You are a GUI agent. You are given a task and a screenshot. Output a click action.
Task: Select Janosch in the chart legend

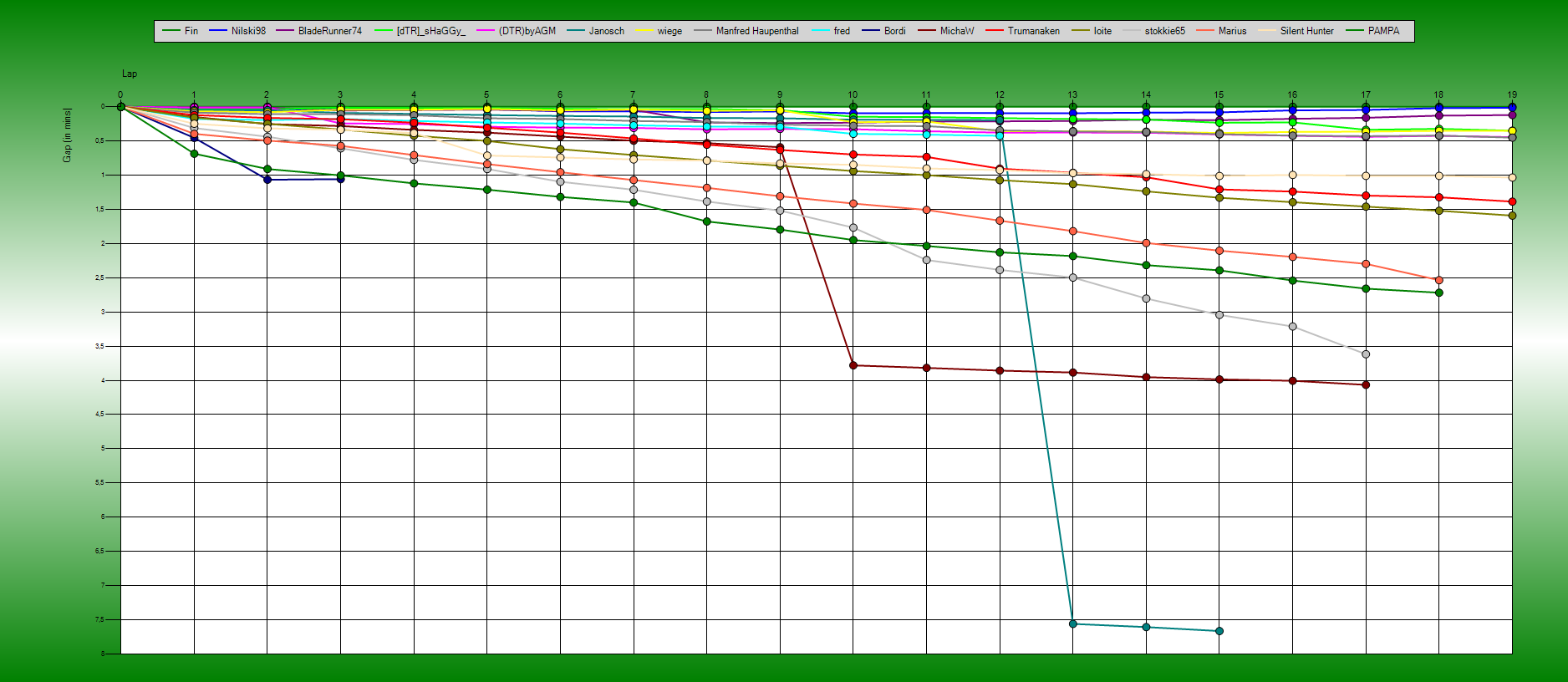596,31
